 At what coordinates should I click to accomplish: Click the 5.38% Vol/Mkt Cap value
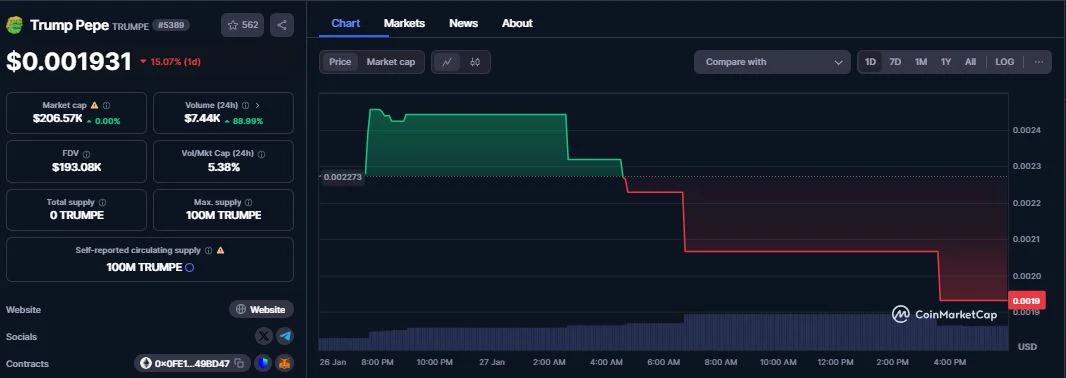point(224,167)
